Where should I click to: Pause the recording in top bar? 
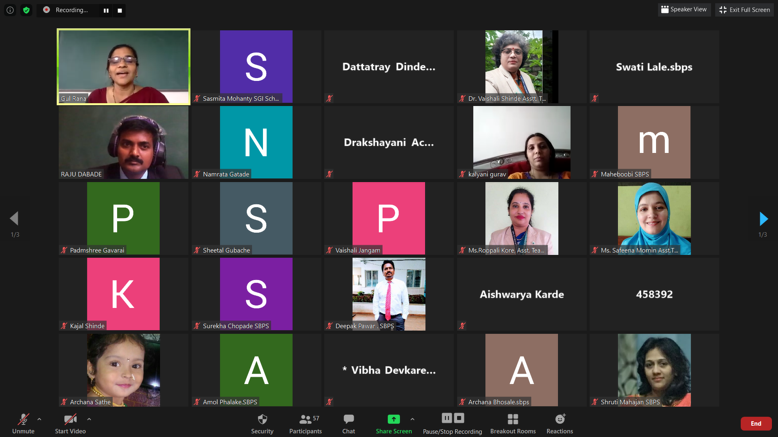(x=106, y=10)
